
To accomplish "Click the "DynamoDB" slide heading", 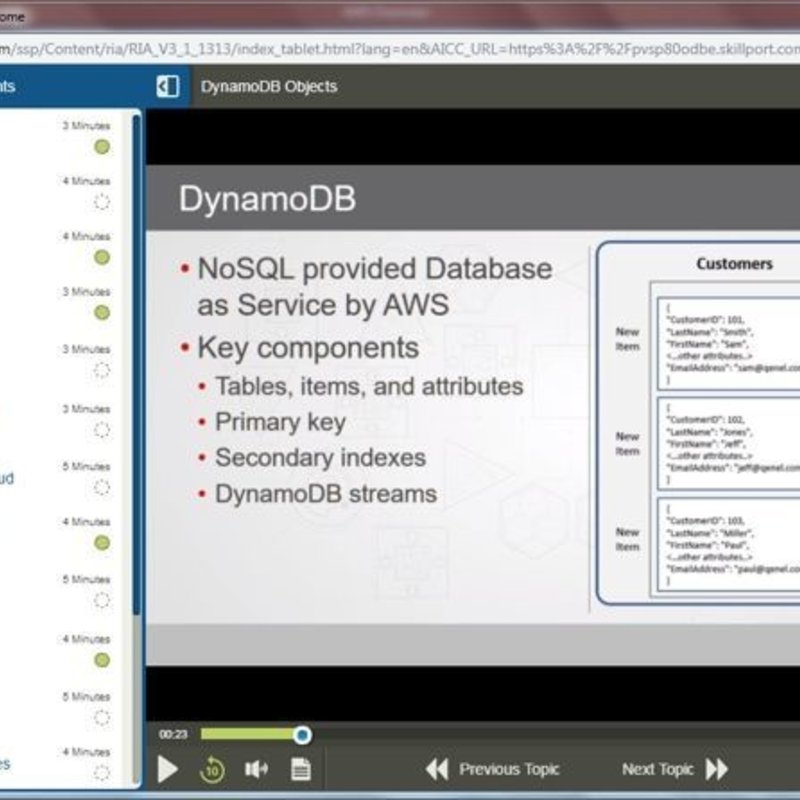I will pos(267,198).
